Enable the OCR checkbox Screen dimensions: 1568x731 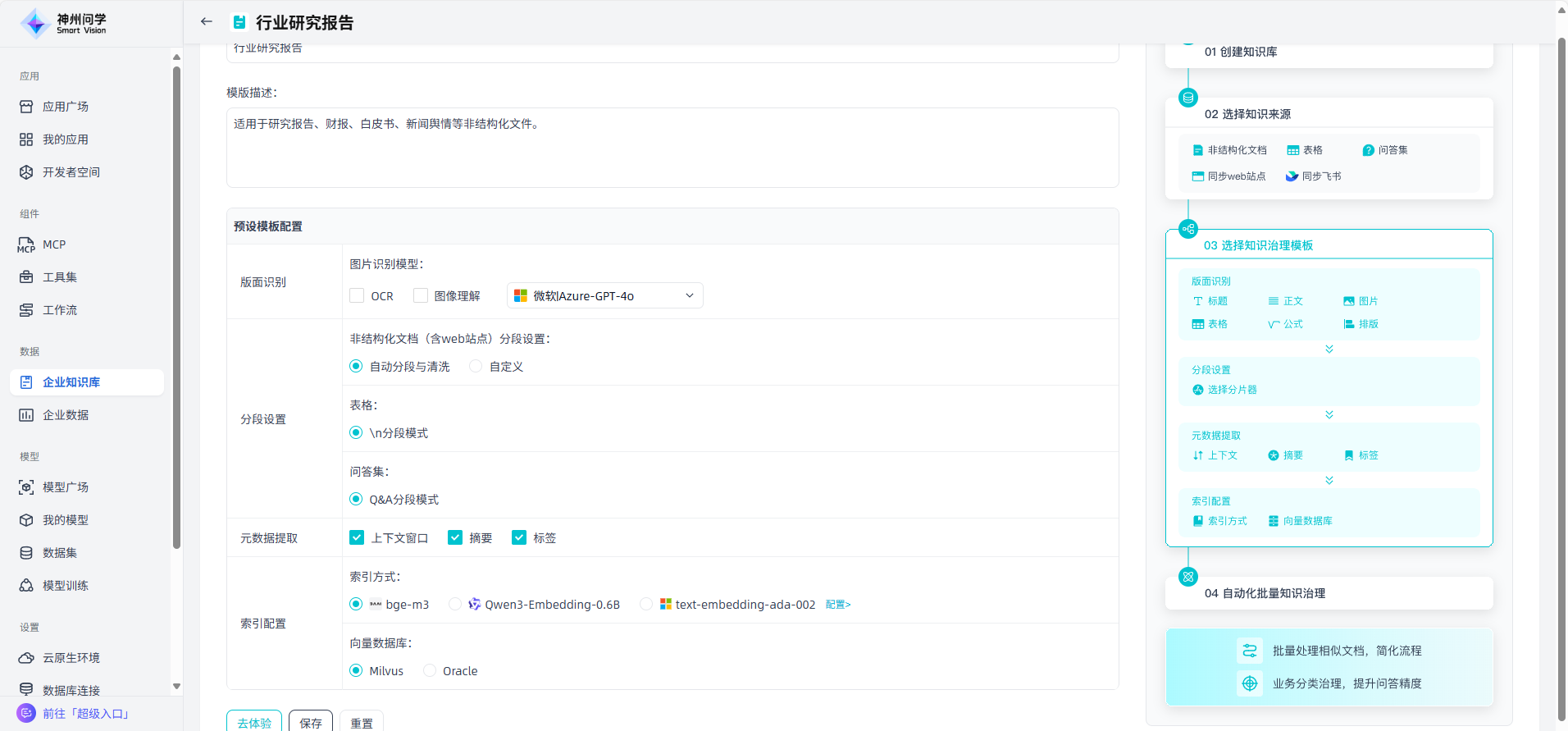click(x=357, y=295)
